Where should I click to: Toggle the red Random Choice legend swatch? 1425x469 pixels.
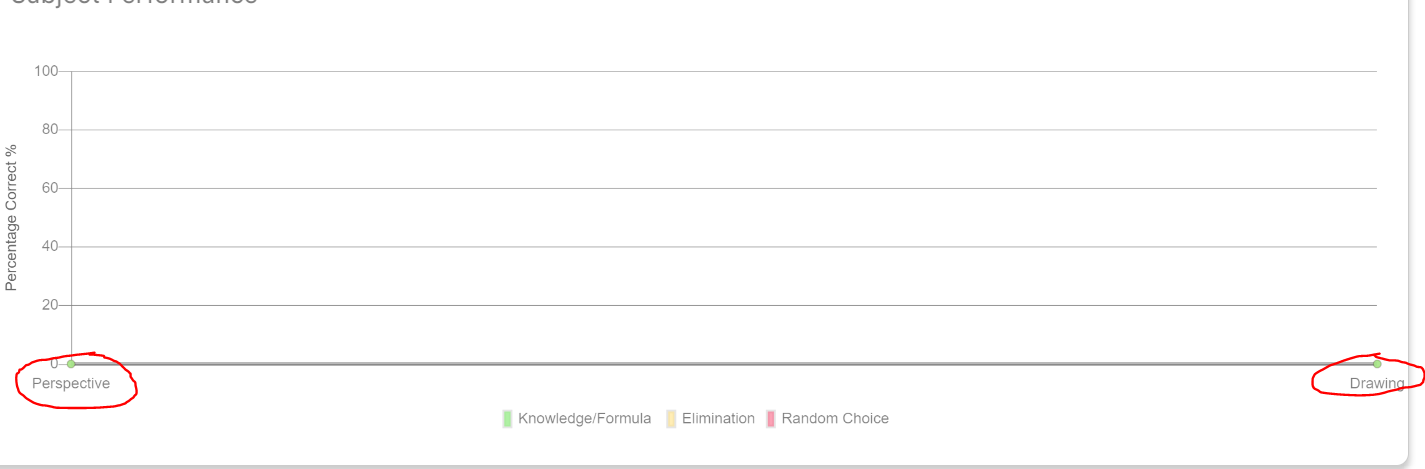click(771, 419)
